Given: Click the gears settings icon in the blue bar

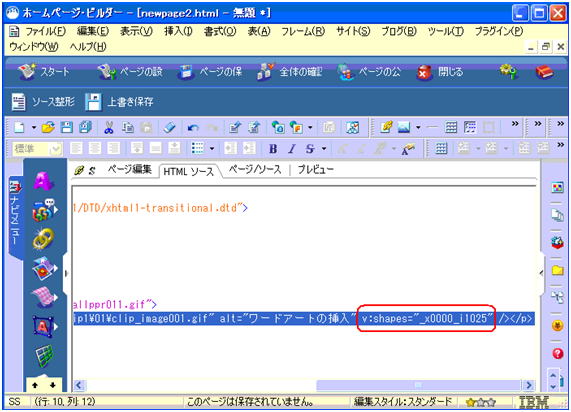Looking at the screenshot, I should [508, 71].
